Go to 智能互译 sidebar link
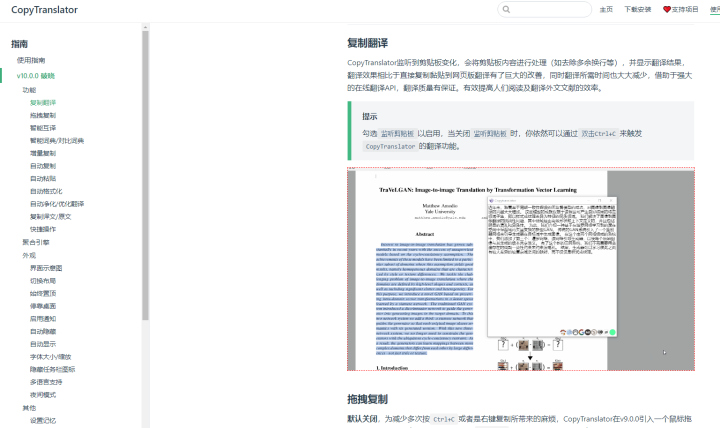 click(43, 128)
